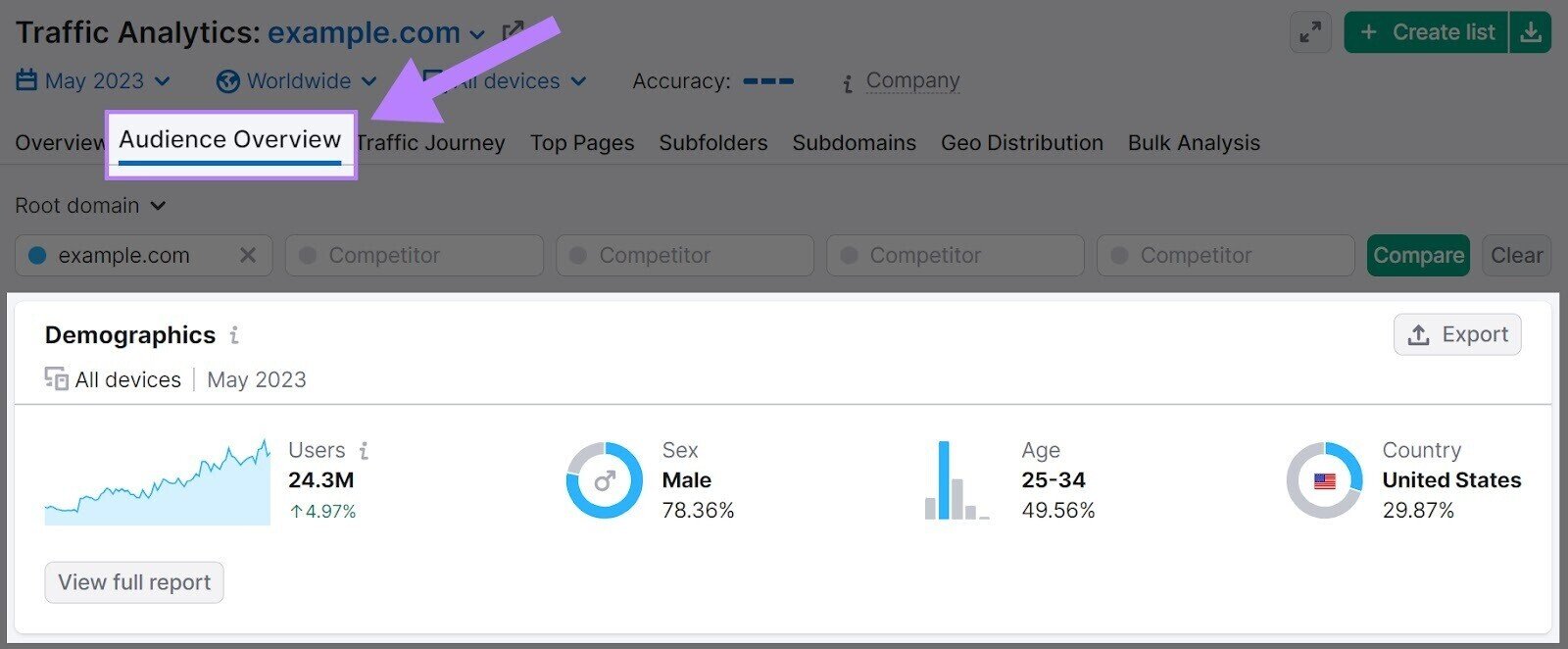Click the info icon next to Demographics

[x=233, y=335]
